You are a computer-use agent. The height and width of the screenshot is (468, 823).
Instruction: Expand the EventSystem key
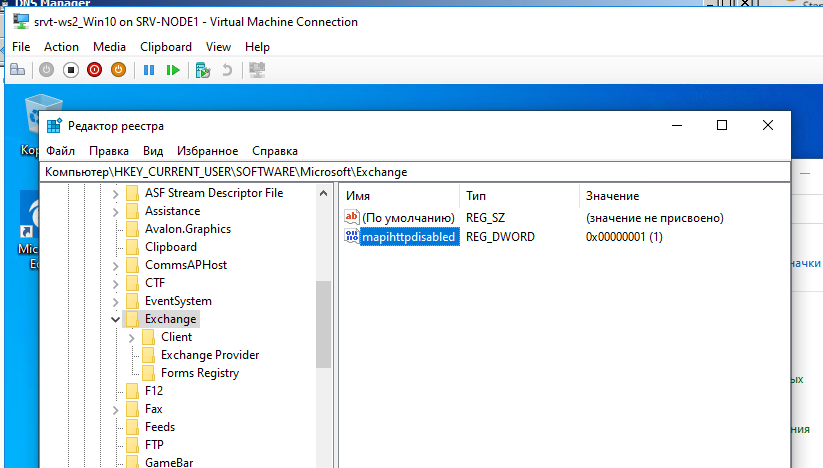(115, 302)
